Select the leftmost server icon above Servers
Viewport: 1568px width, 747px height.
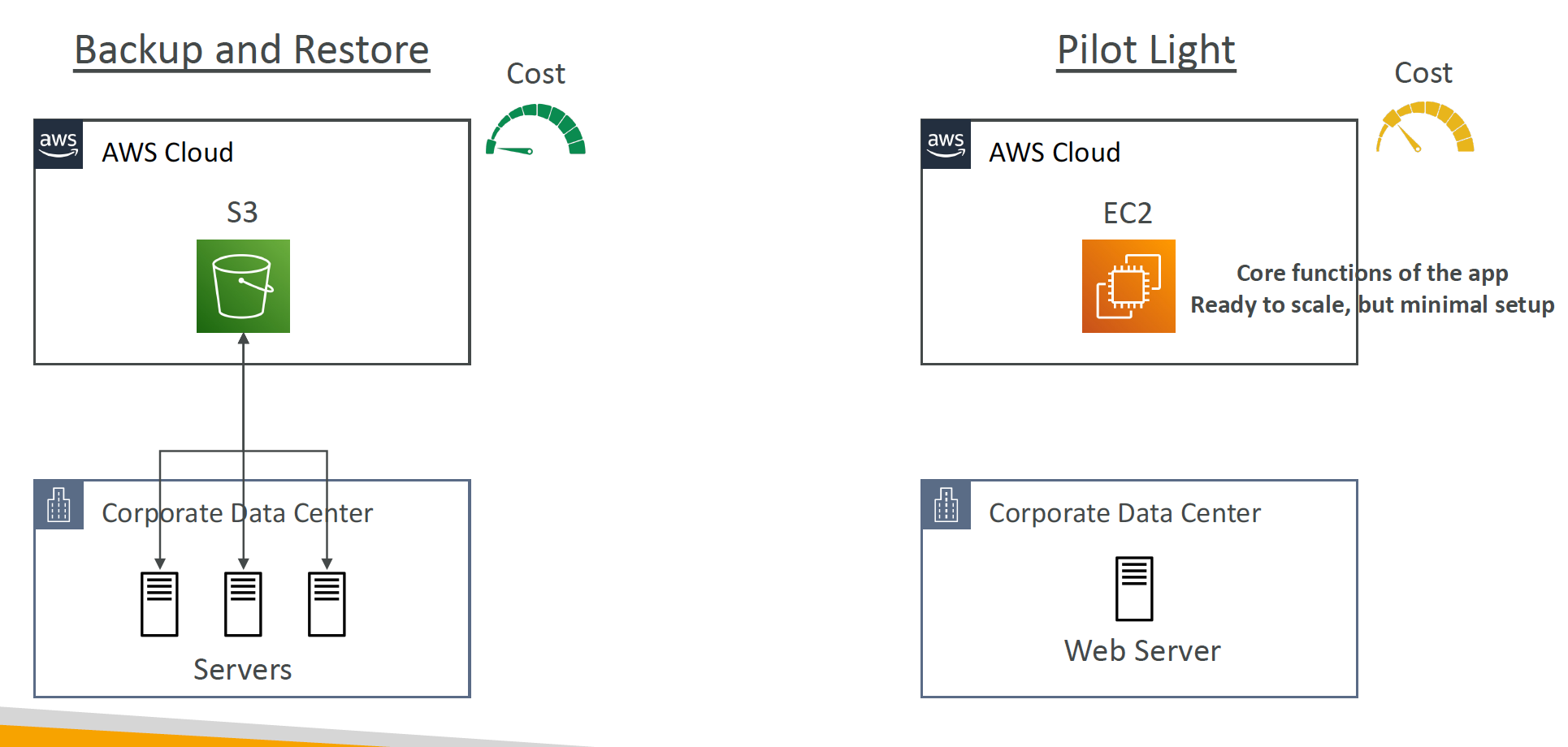[159, 604]
